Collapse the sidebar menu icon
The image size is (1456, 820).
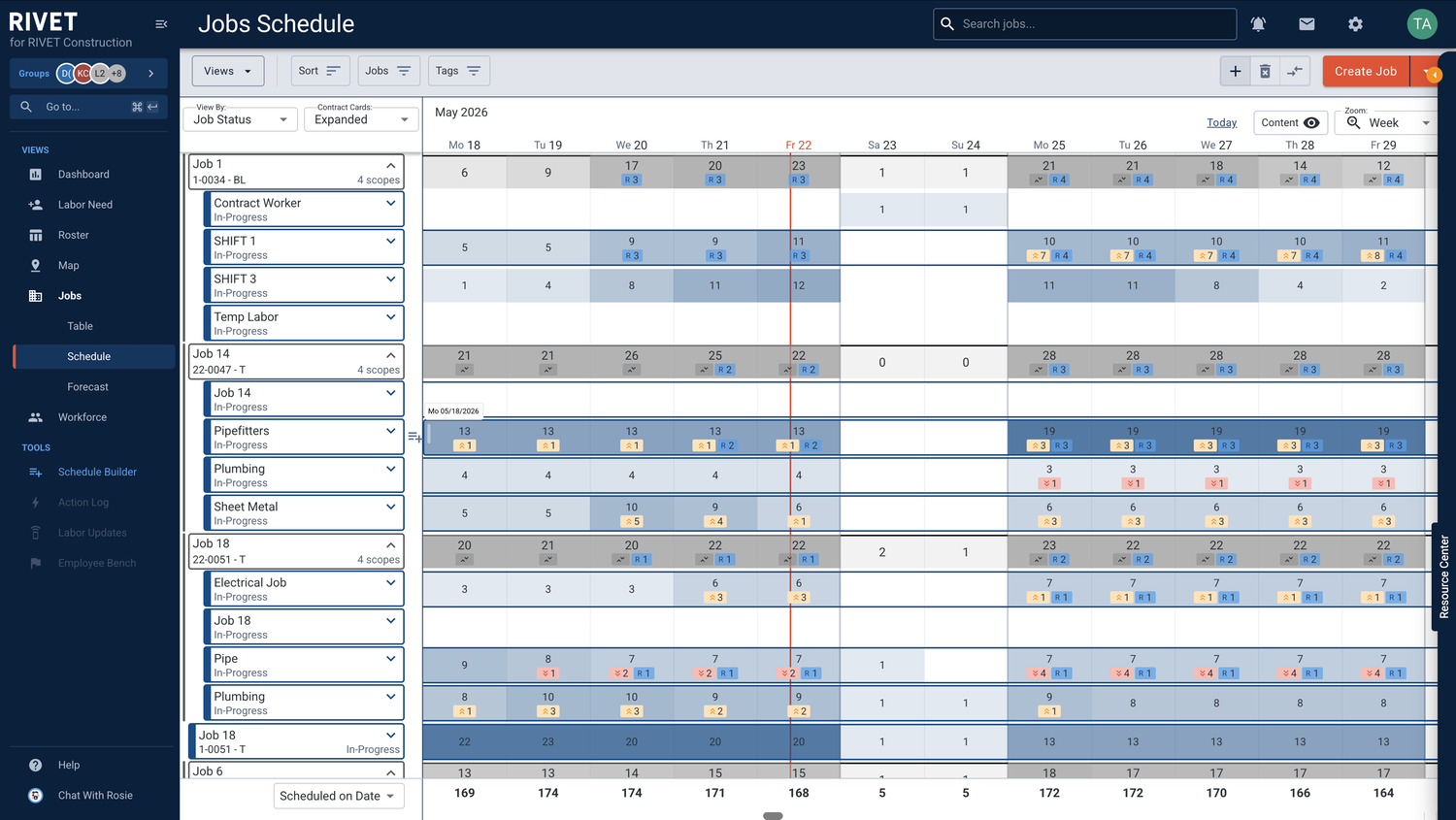coord(161,24)
